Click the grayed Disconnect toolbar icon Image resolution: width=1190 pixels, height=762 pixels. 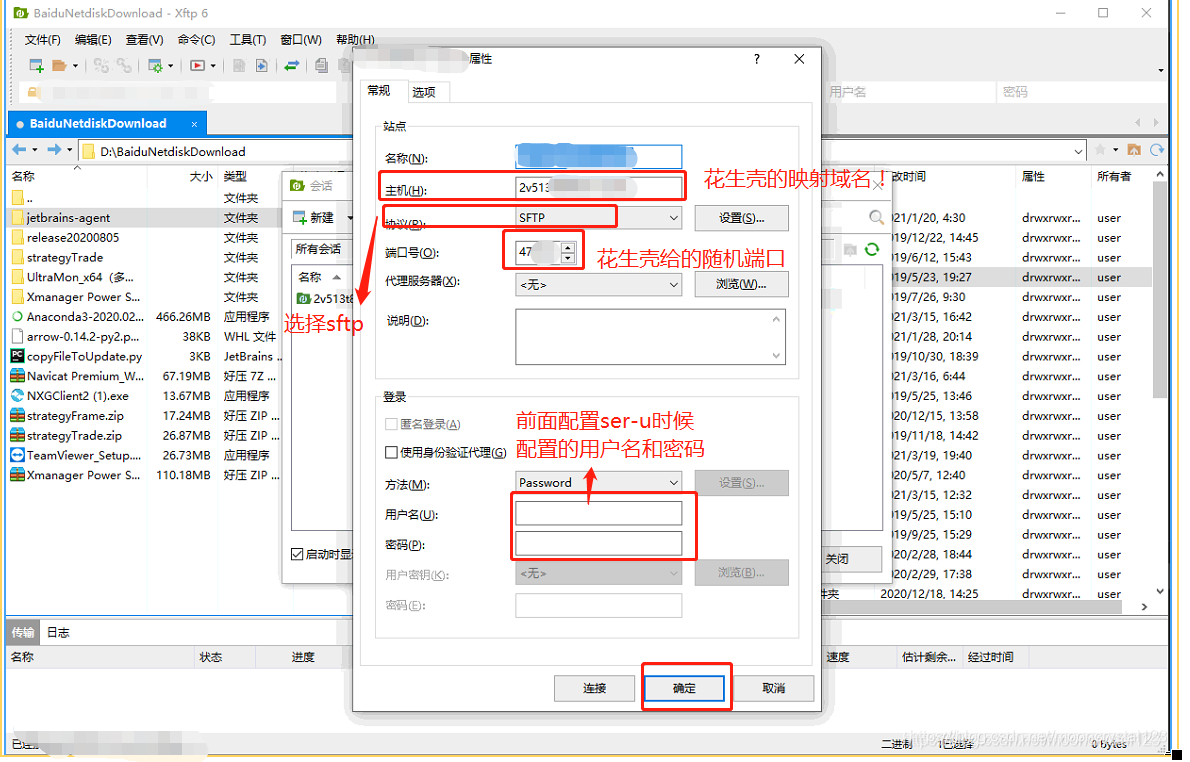point(101,66)
